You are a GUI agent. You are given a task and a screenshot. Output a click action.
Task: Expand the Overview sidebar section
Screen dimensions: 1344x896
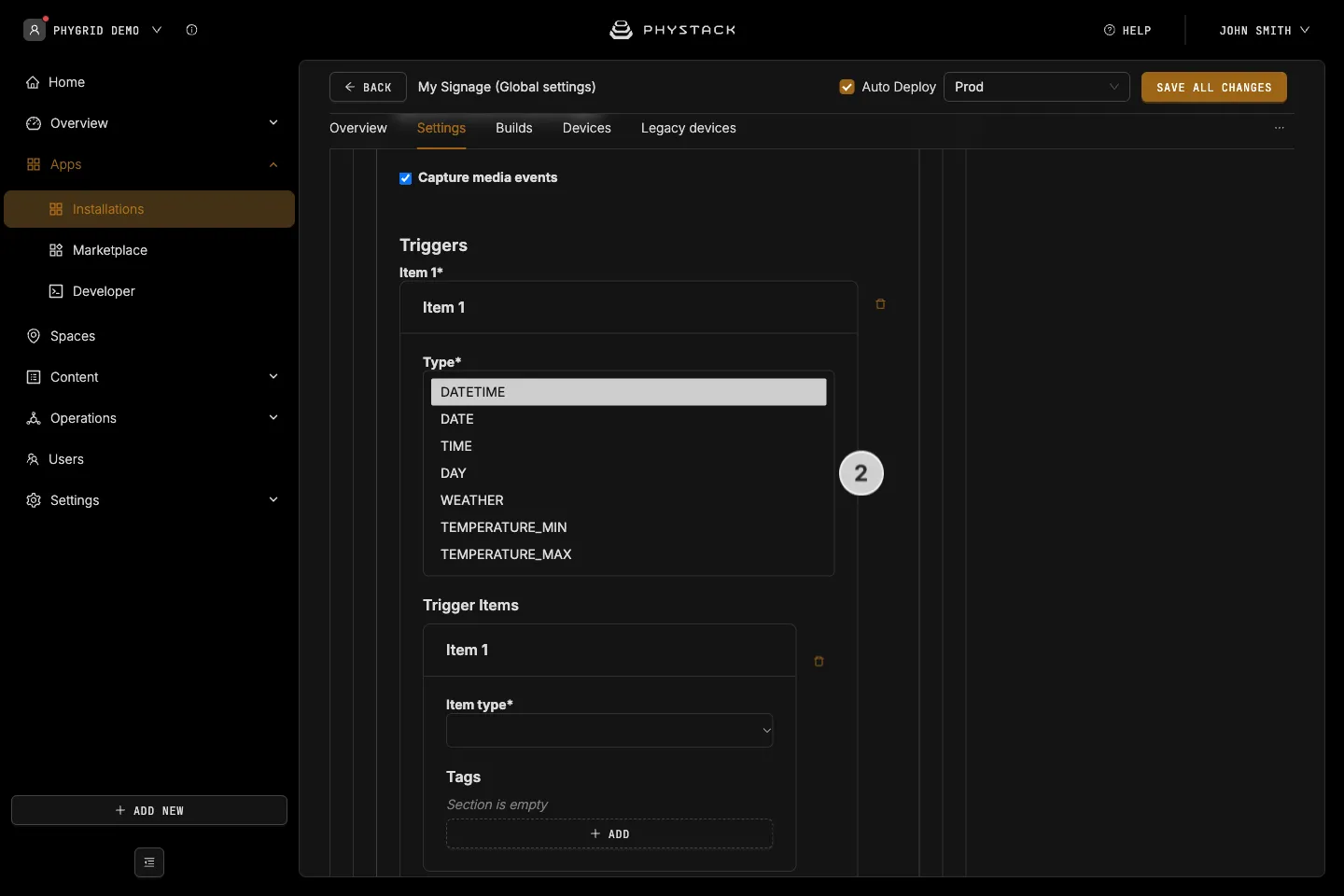coord(273,123)
